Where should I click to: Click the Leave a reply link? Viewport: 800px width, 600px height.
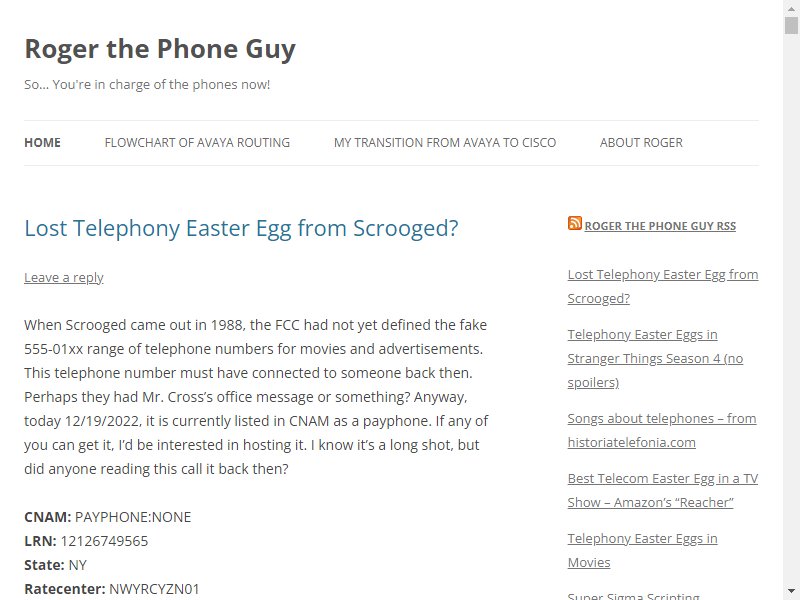point(64,278)
